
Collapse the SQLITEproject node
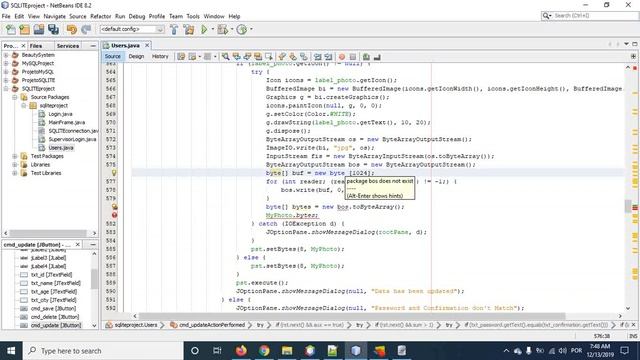(x=6, y=89)
